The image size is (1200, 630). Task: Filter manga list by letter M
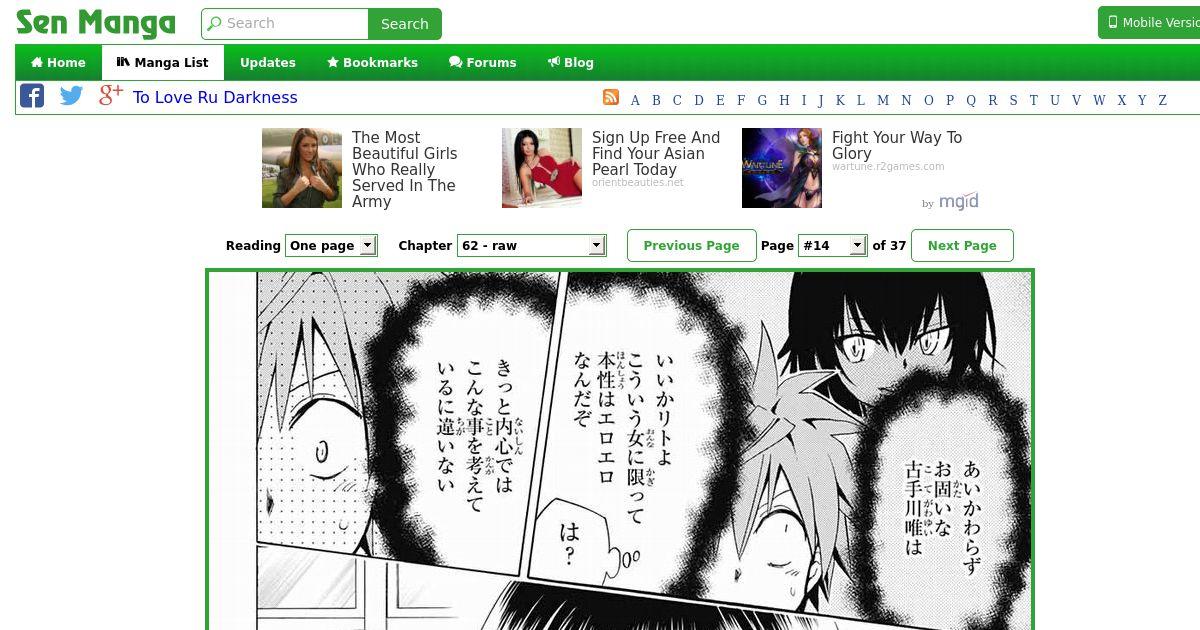click(x=883, y=100)
